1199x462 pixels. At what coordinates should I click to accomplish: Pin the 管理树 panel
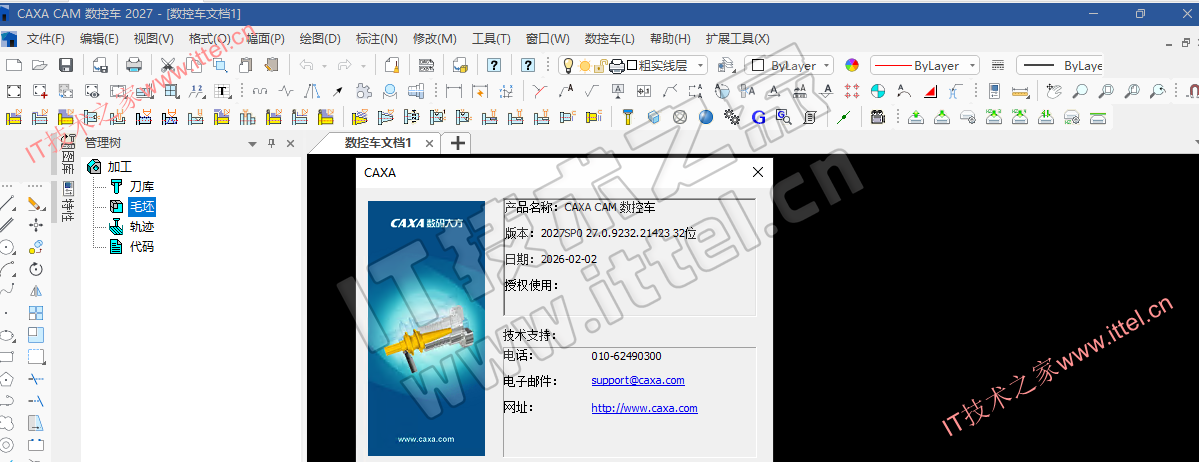coord(271,144)
